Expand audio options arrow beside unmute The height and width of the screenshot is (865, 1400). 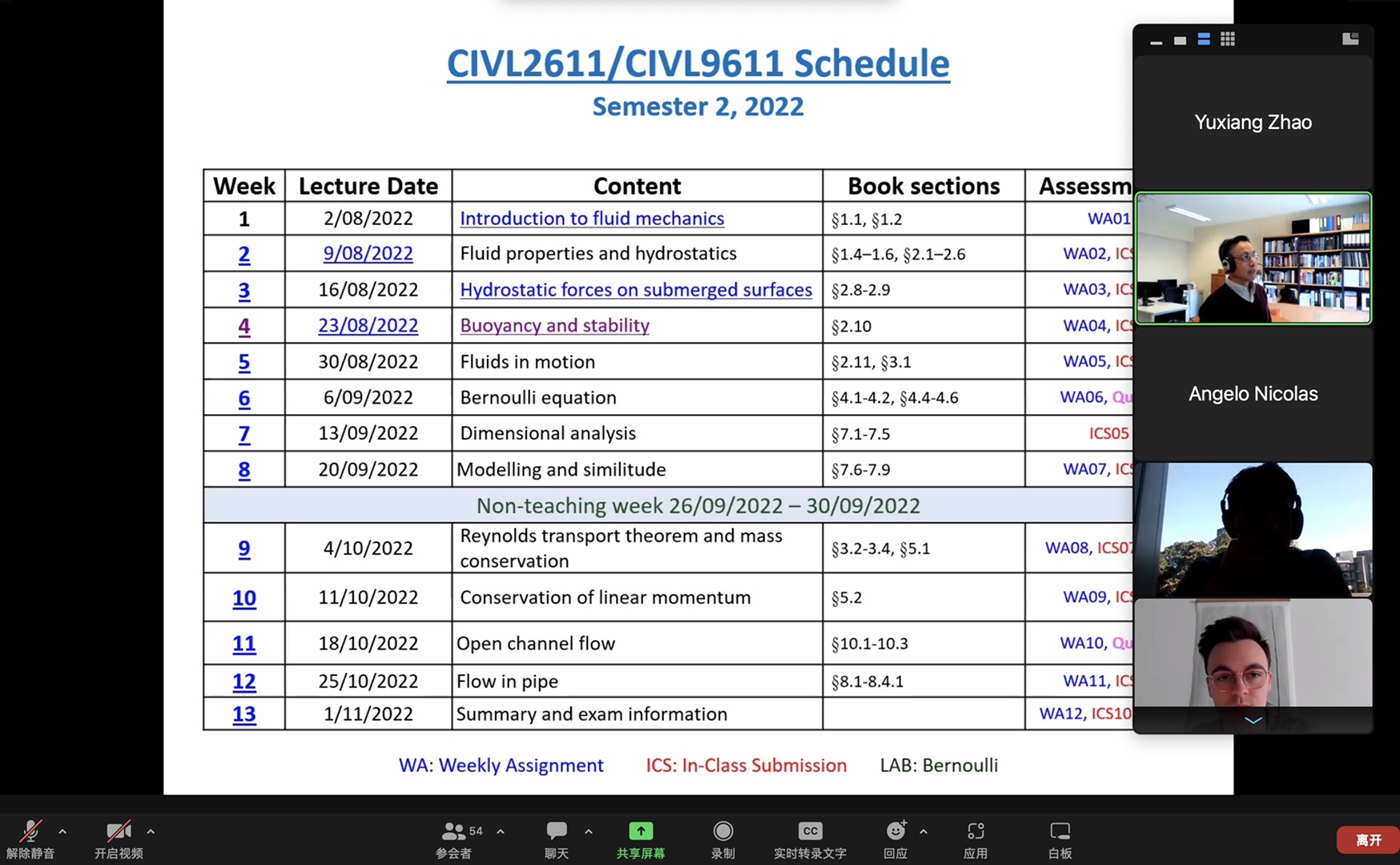pos(62,831)
